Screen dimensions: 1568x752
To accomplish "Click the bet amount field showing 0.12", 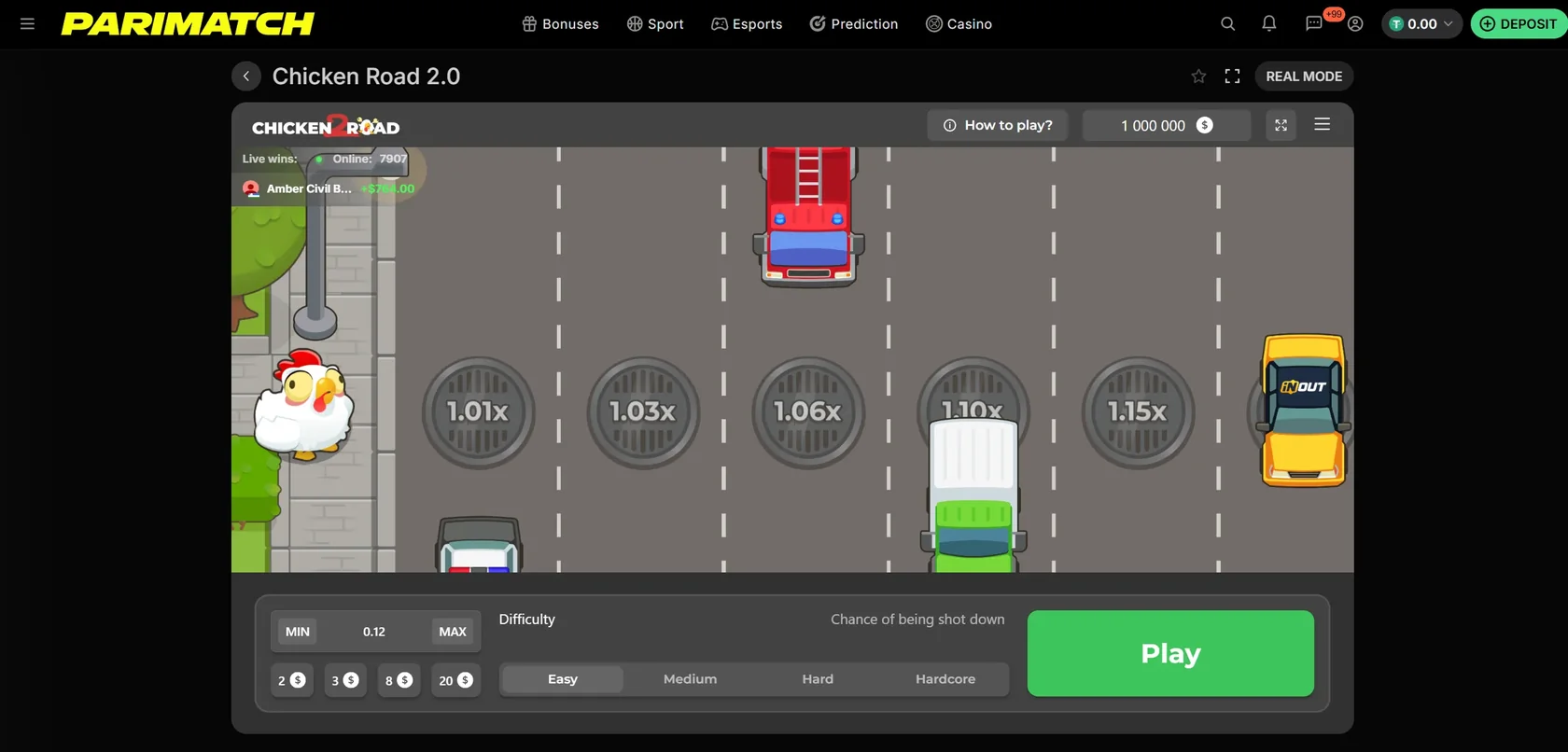I will click(374, 632).
